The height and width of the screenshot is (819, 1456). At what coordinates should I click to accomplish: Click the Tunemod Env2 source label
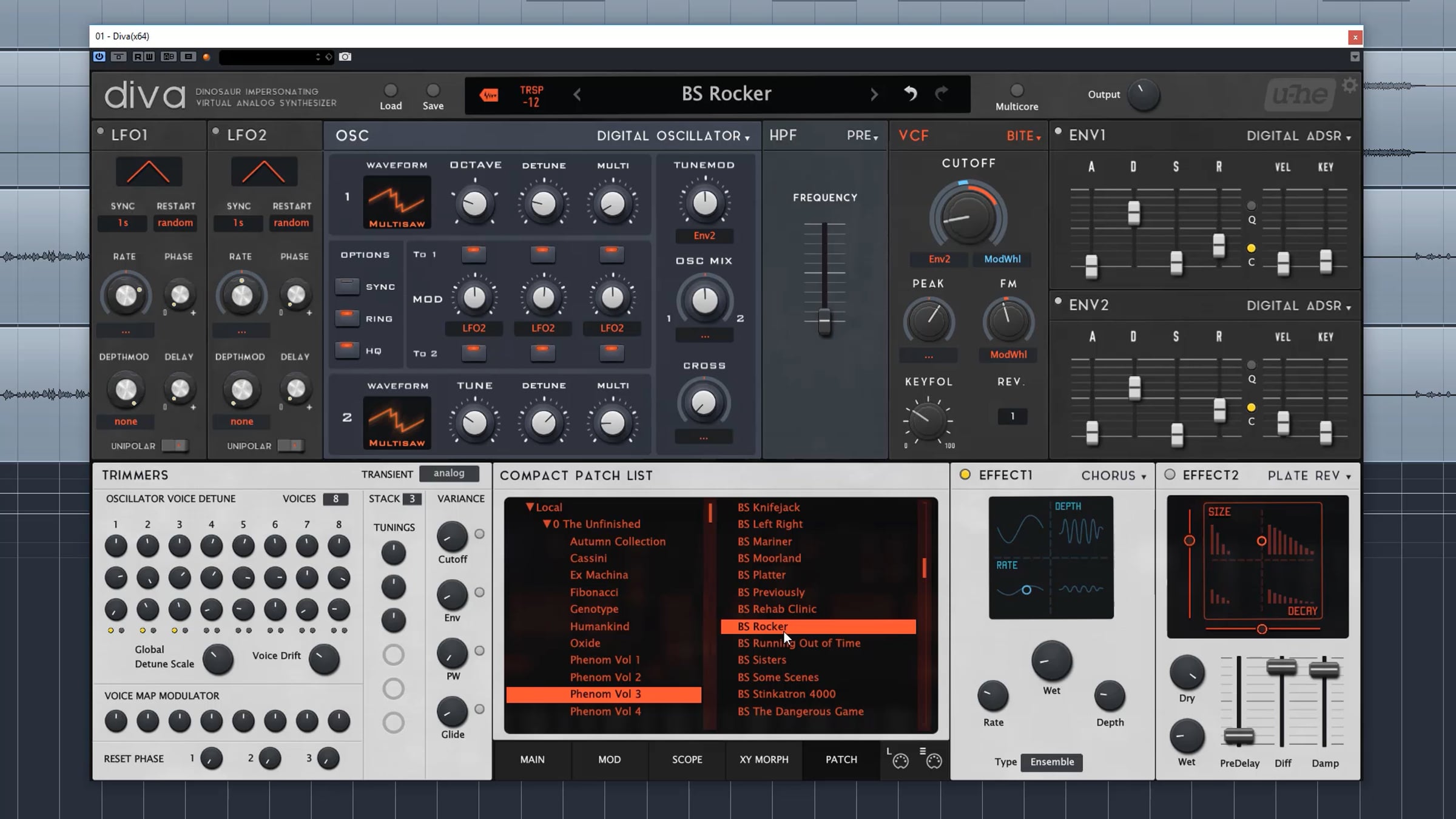[x=704, y=235]
